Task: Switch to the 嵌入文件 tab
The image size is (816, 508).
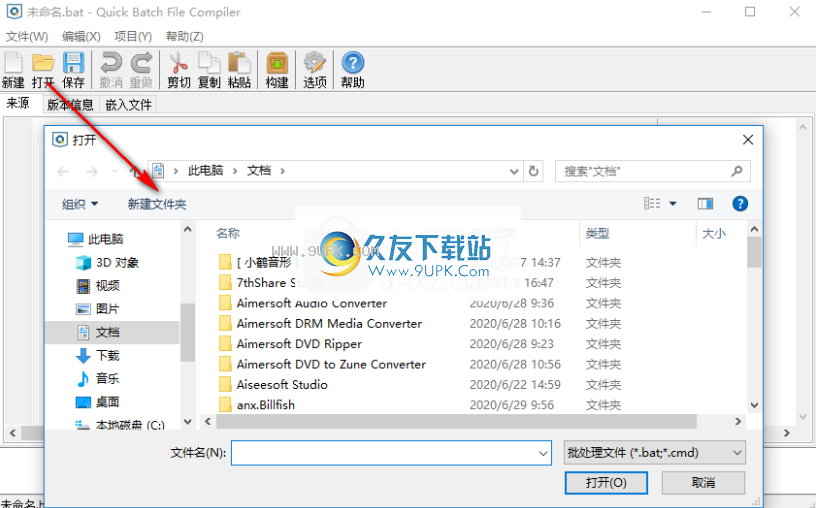Action: 128,105
